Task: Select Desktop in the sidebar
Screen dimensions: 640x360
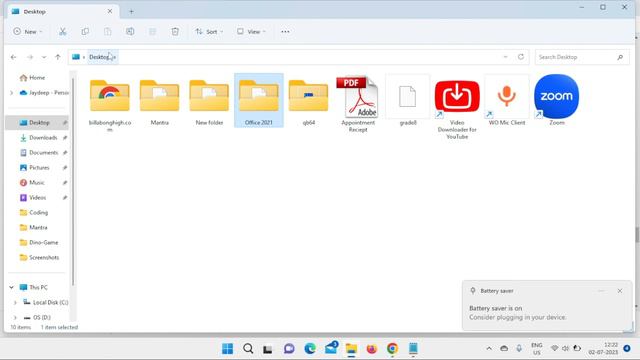Action: click(x=37, y=122)
